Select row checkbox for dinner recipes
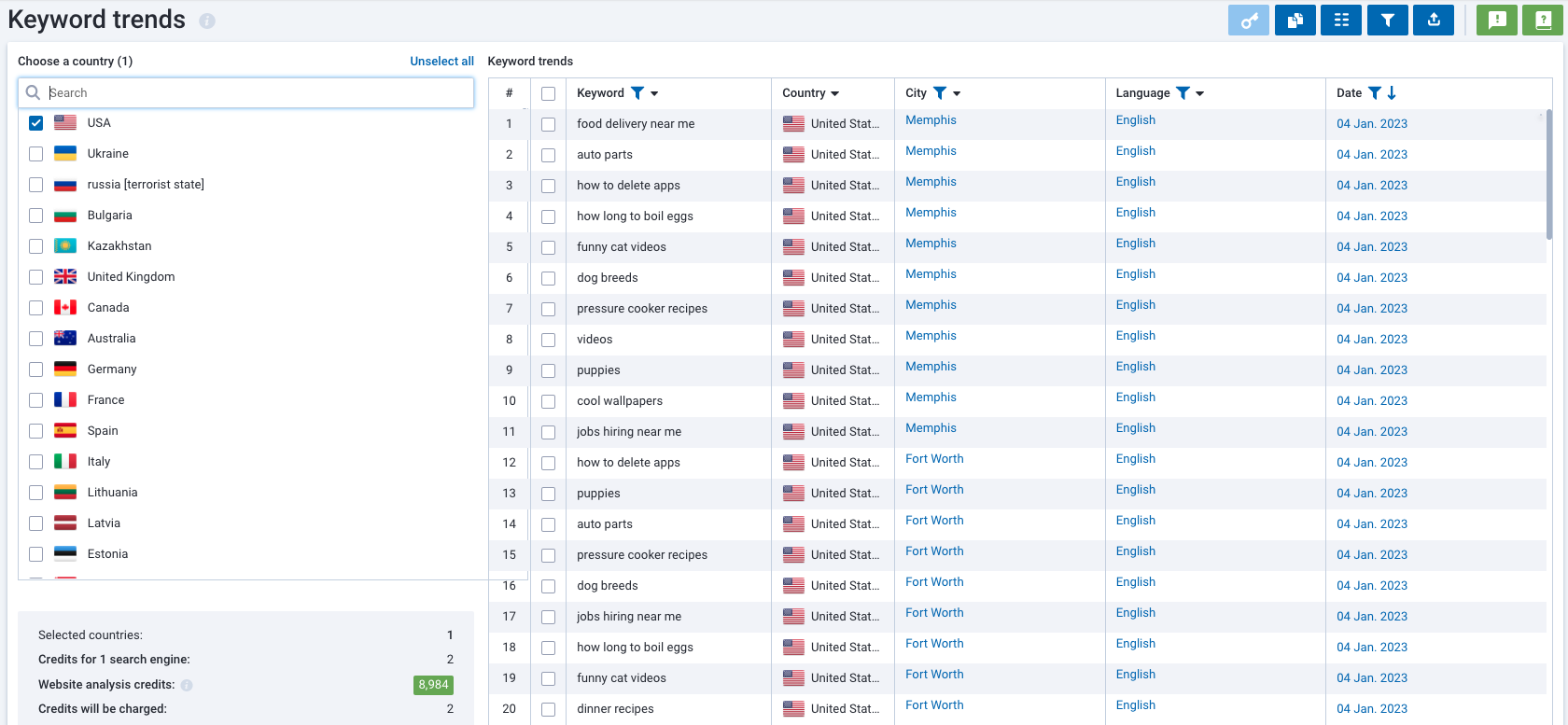 548,709
